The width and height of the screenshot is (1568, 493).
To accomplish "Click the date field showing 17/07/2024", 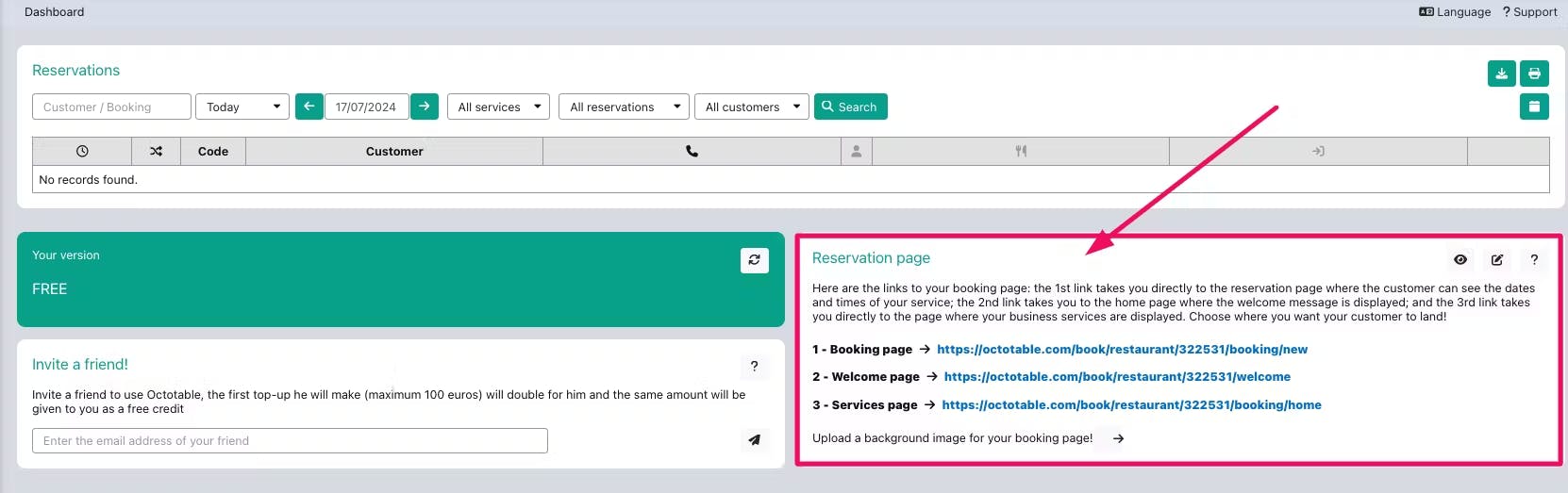I will (366, 107).
